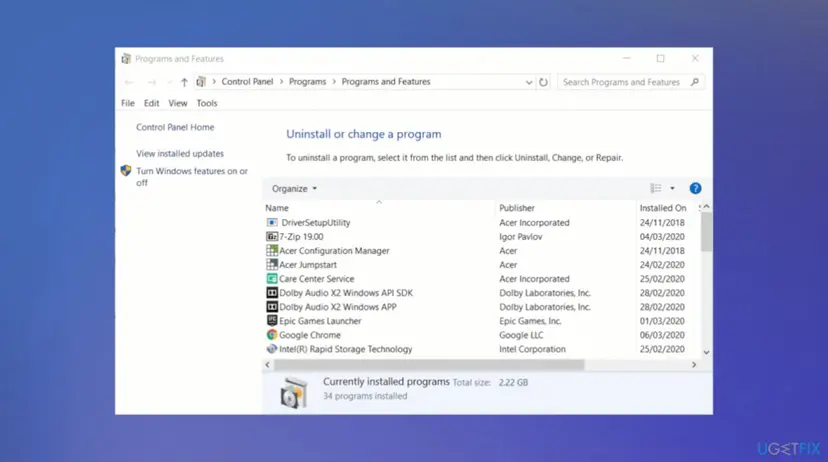Click the horizontal scrollbar thumb
This screenshot has width=828, height=462.
point(429,364)
